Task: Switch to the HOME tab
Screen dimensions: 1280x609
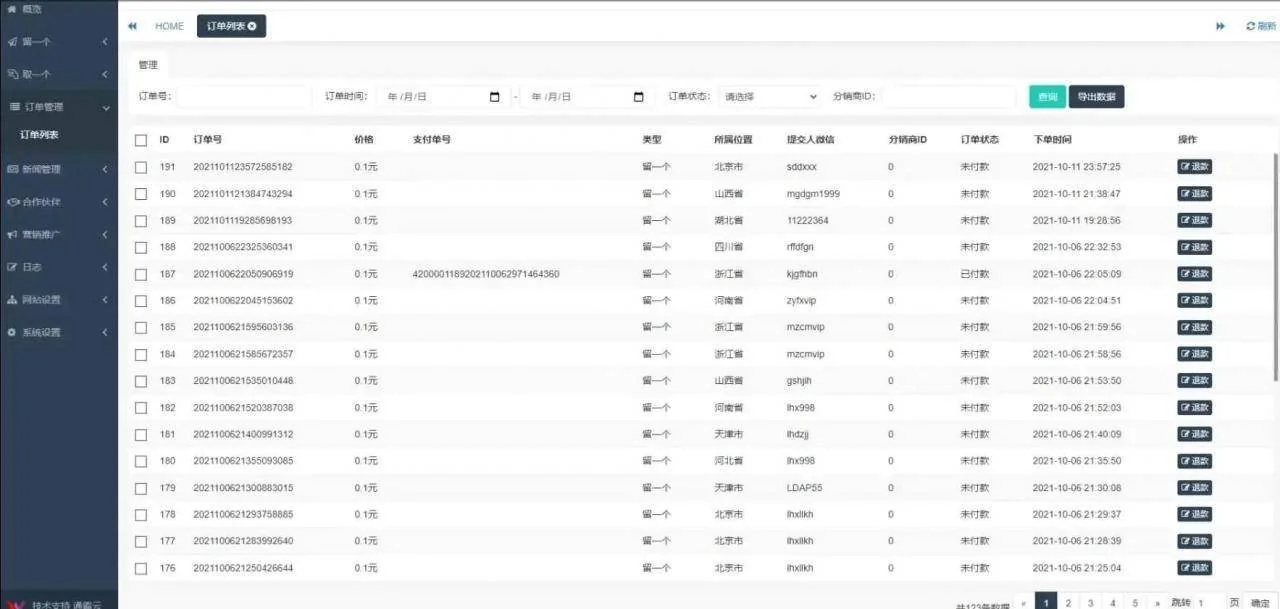Action: click(168, 25)
